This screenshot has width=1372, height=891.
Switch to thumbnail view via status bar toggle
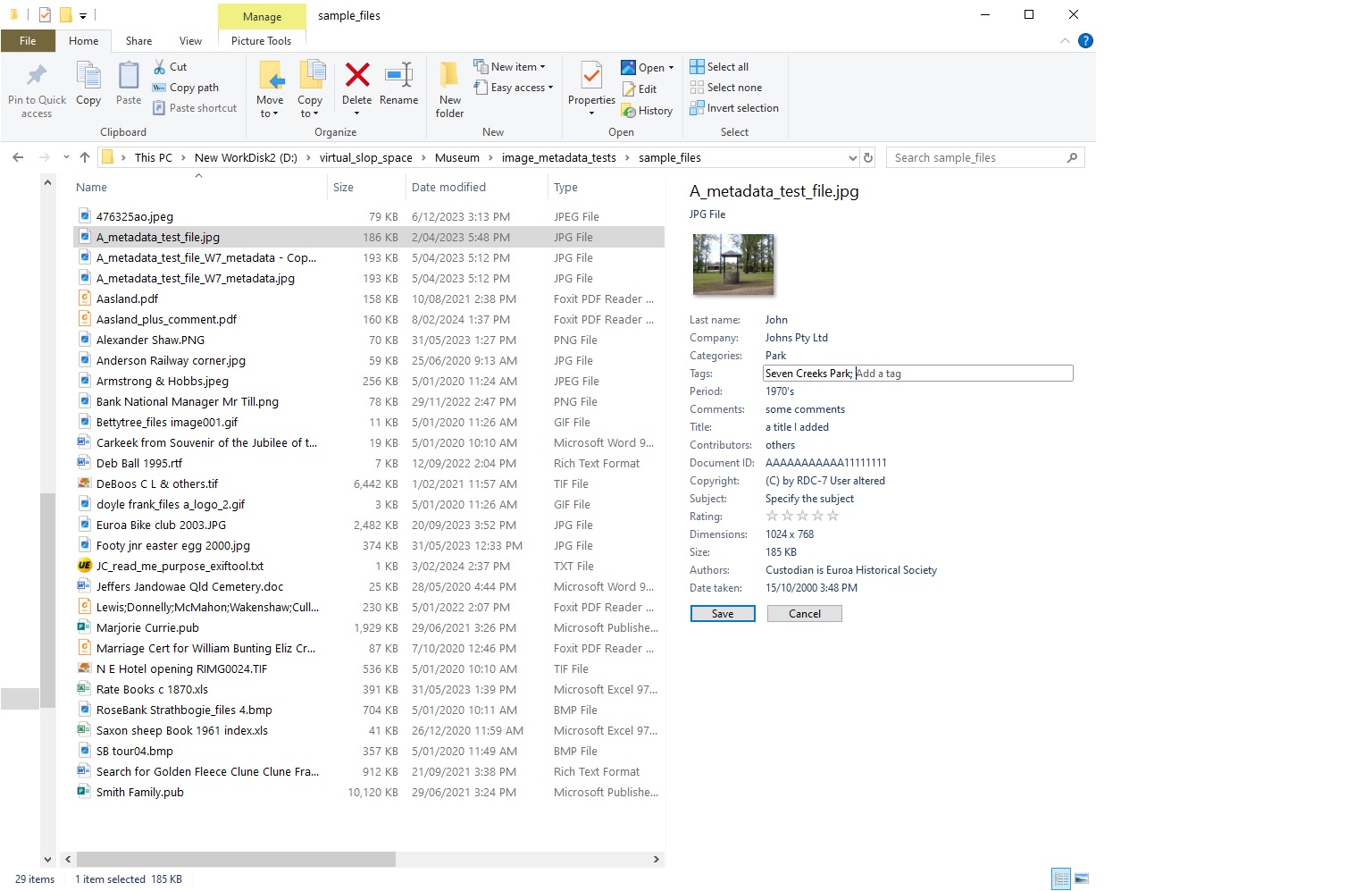1083,878
